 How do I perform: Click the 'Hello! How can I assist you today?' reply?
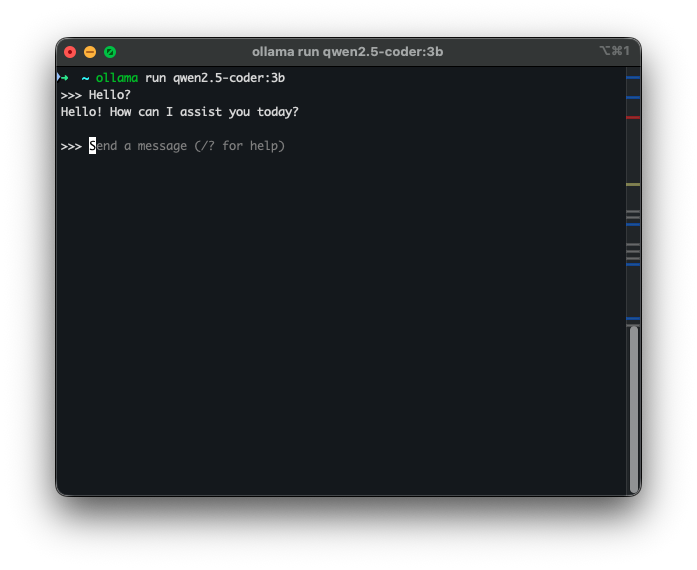[180, 112]
